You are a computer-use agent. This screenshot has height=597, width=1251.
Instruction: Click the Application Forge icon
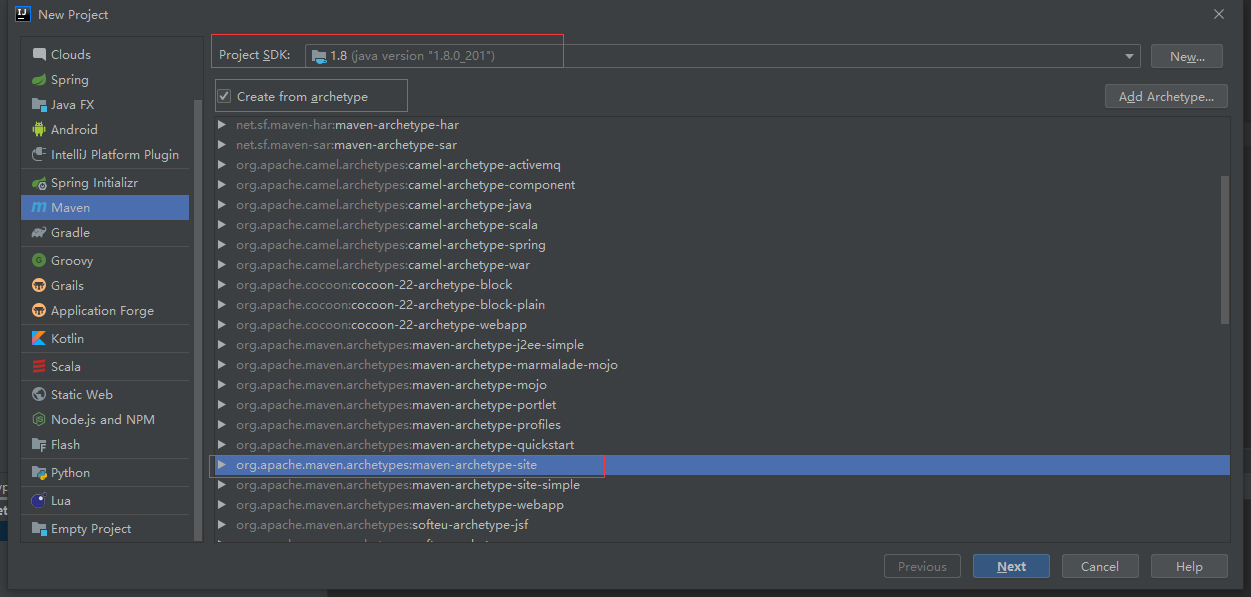coord(39,311)
